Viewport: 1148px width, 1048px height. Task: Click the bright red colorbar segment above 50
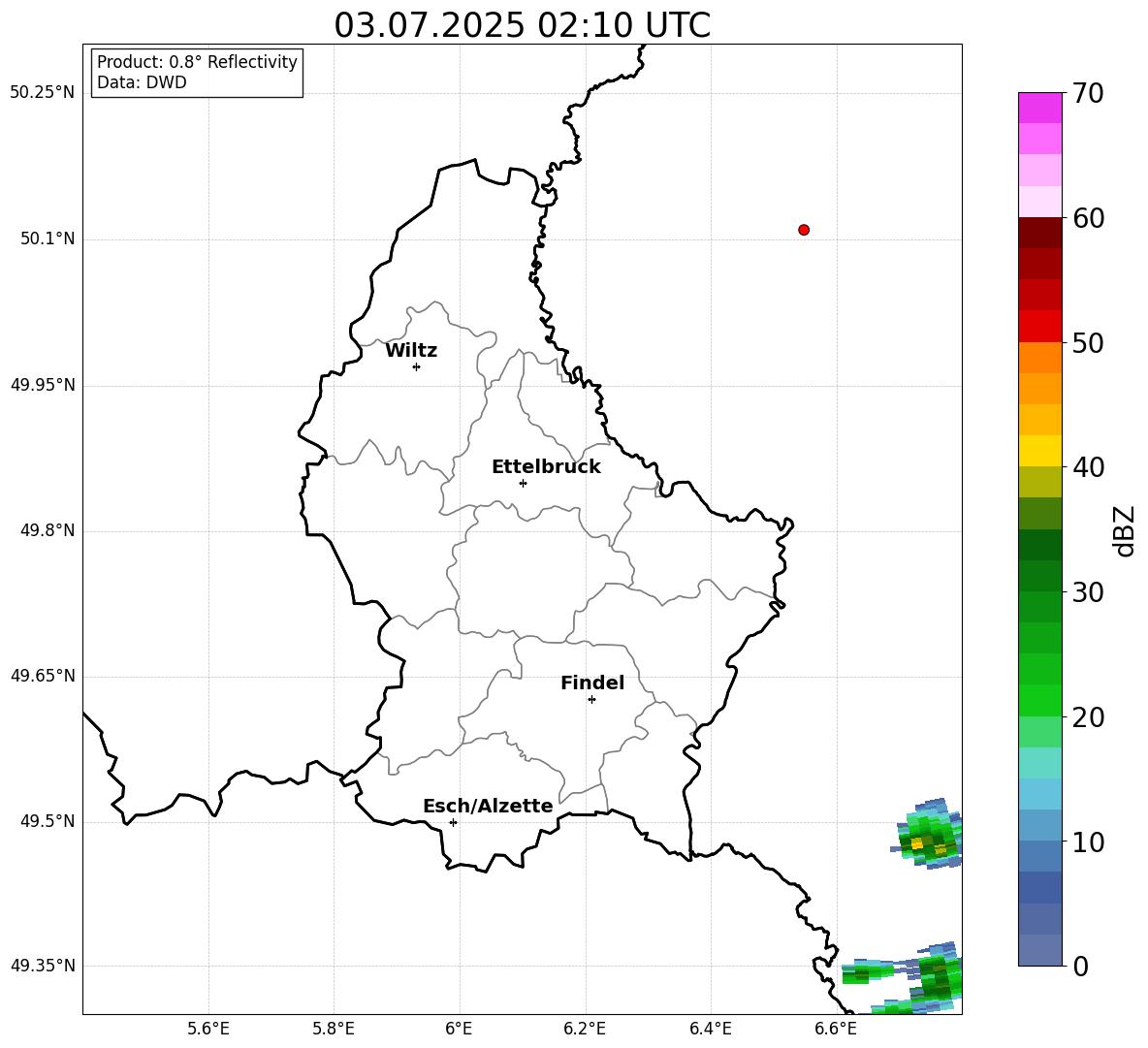coord(1039,327)
